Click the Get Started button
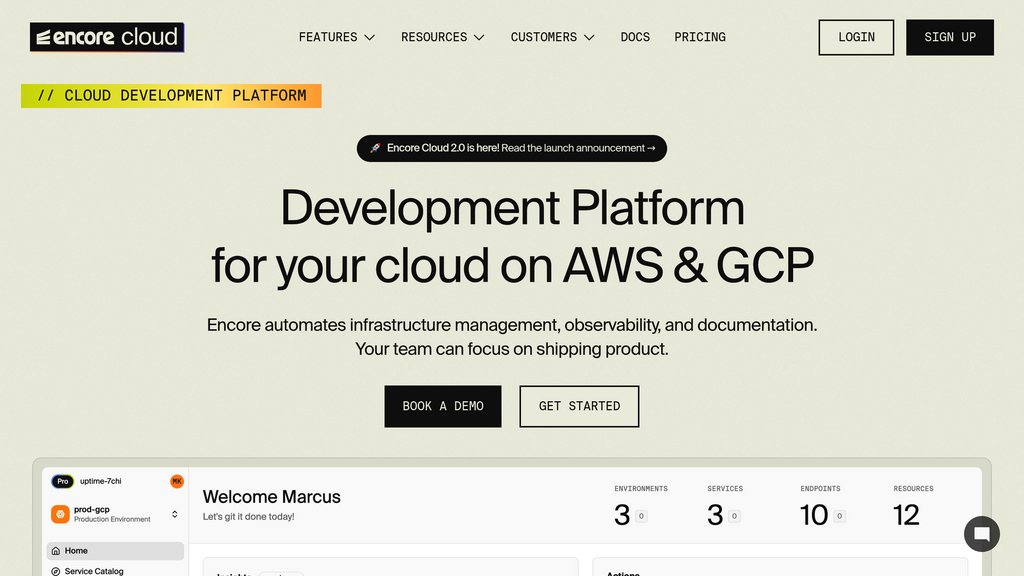 point(579,406)
